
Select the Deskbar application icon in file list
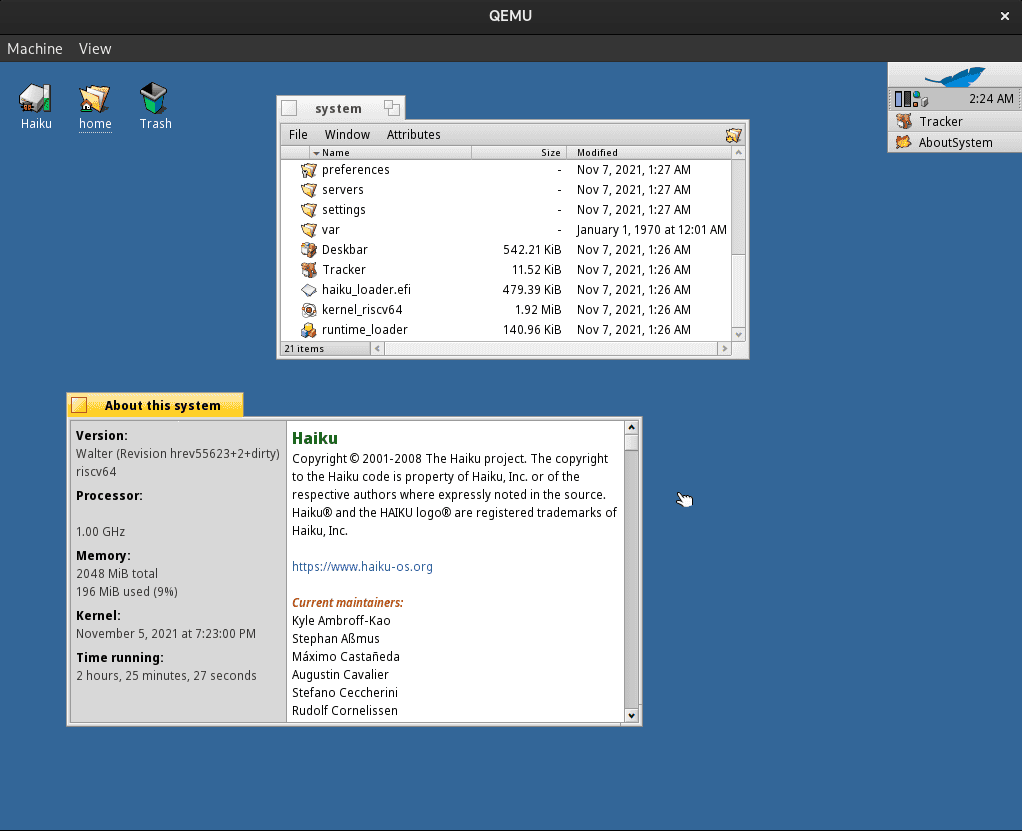[x=309, y=250]
